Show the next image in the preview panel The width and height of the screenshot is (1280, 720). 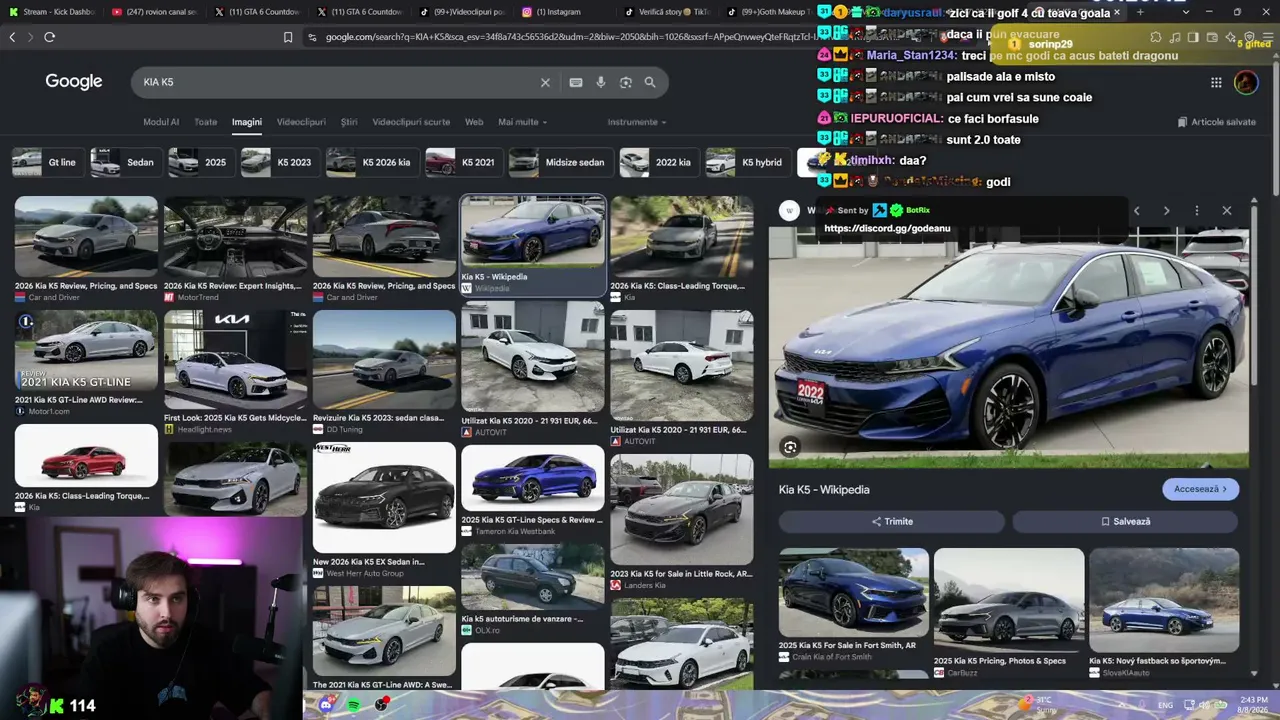1166,210
